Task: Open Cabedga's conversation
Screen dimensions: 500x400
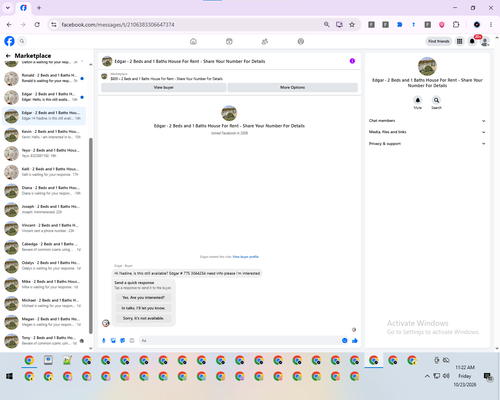Action: (x=44, y=247)
